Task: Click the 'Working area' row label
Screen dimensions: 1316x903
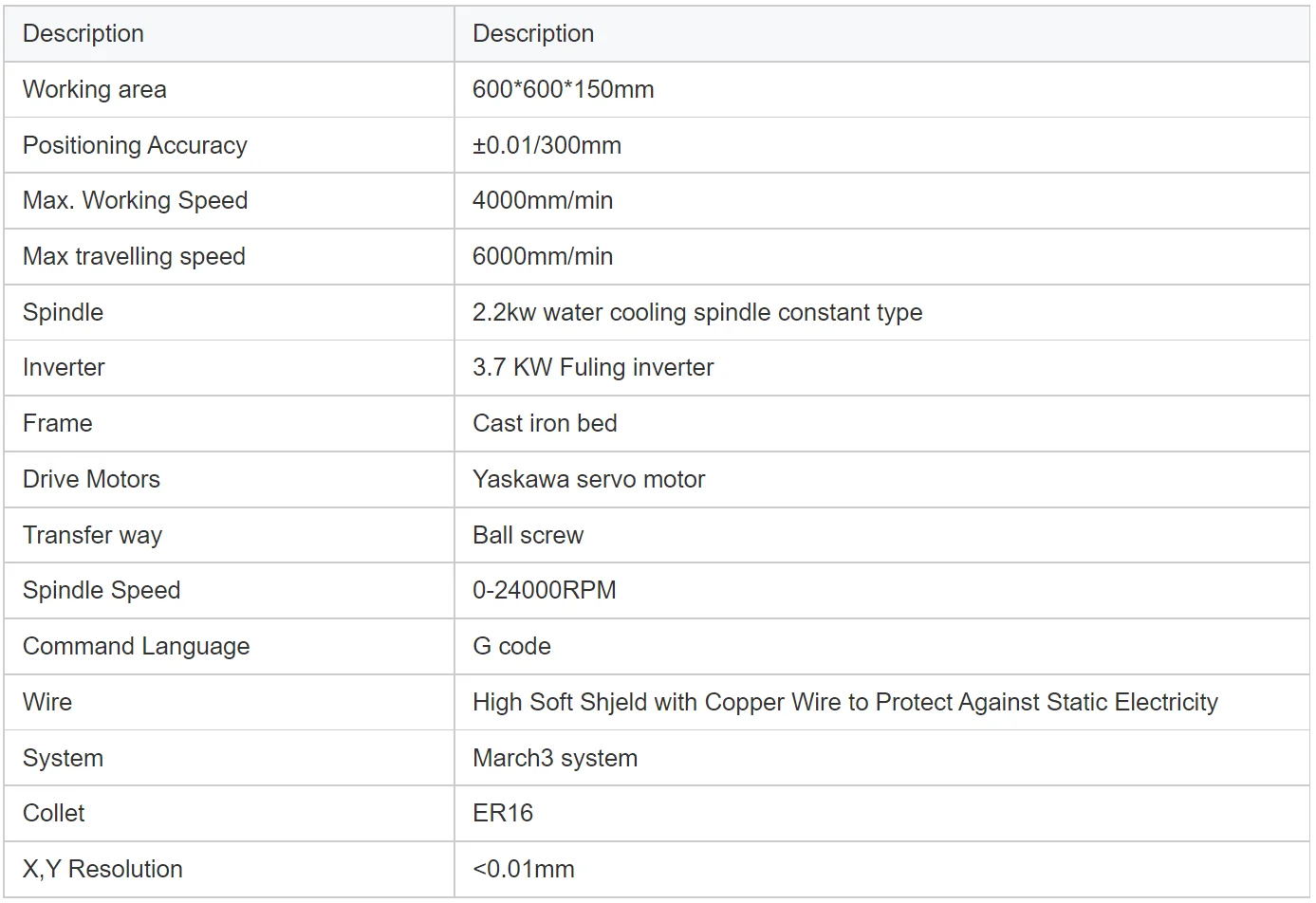Action: 95,90
